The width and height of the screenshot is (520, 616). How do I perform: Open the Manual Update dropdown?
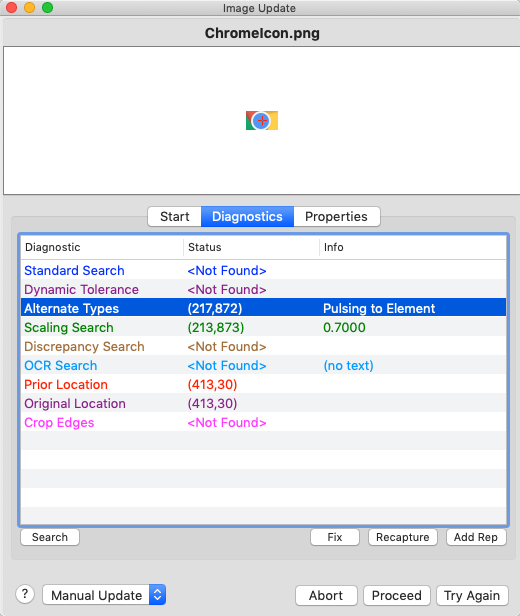[x=104, y=595]
